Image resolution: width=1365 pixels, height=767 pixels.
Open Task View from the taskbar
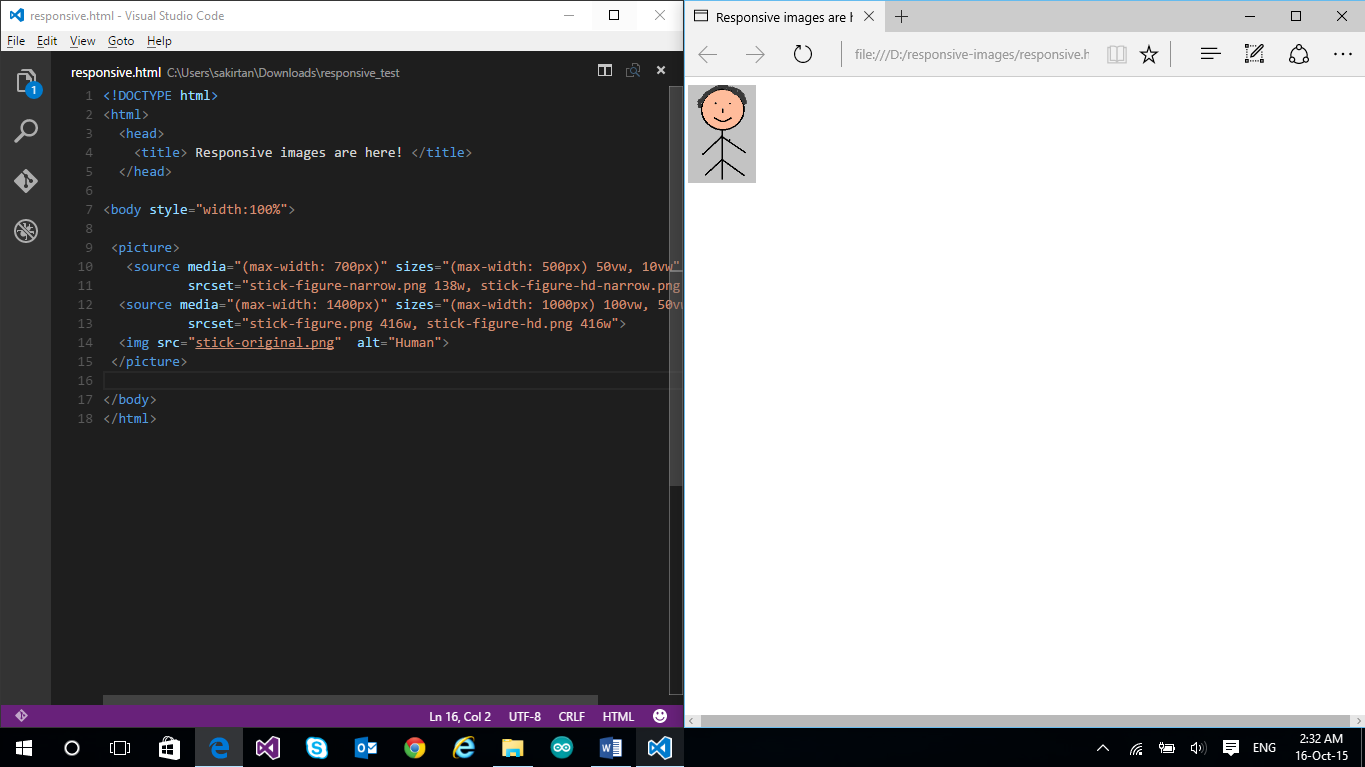point(120,747)
